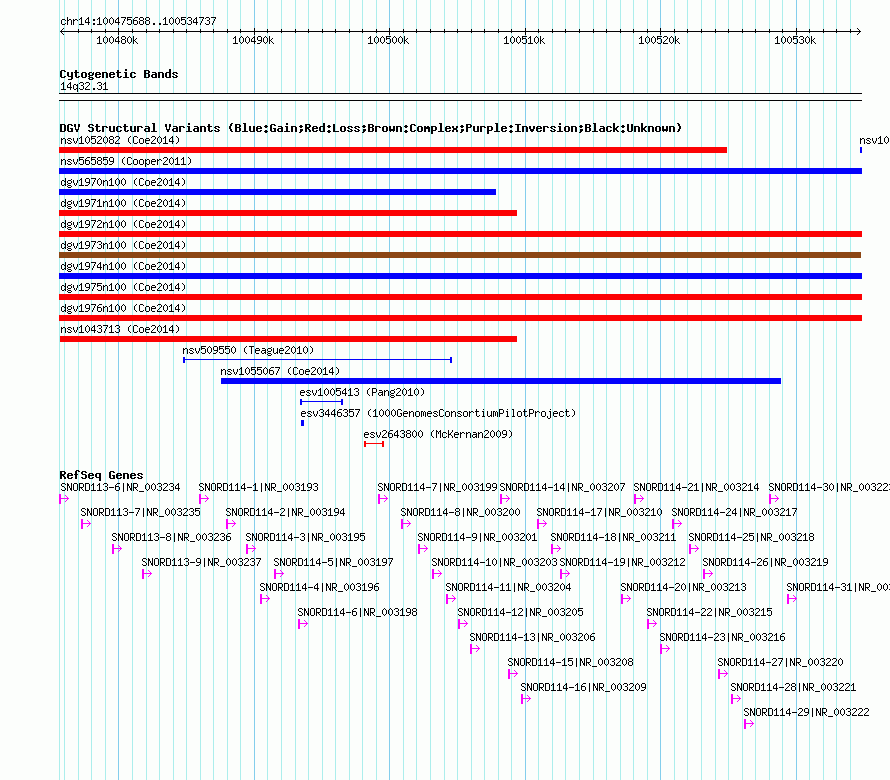Click the SNORD114-11 gene arrow glyph
890x780 pixels.
(x=451, y=599)
